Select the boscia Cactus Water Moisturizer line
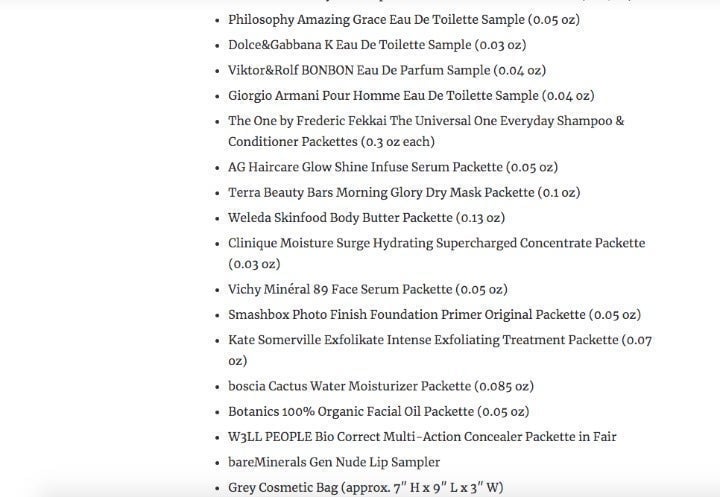This screenshot has width=720, height=497. point(381,386)
